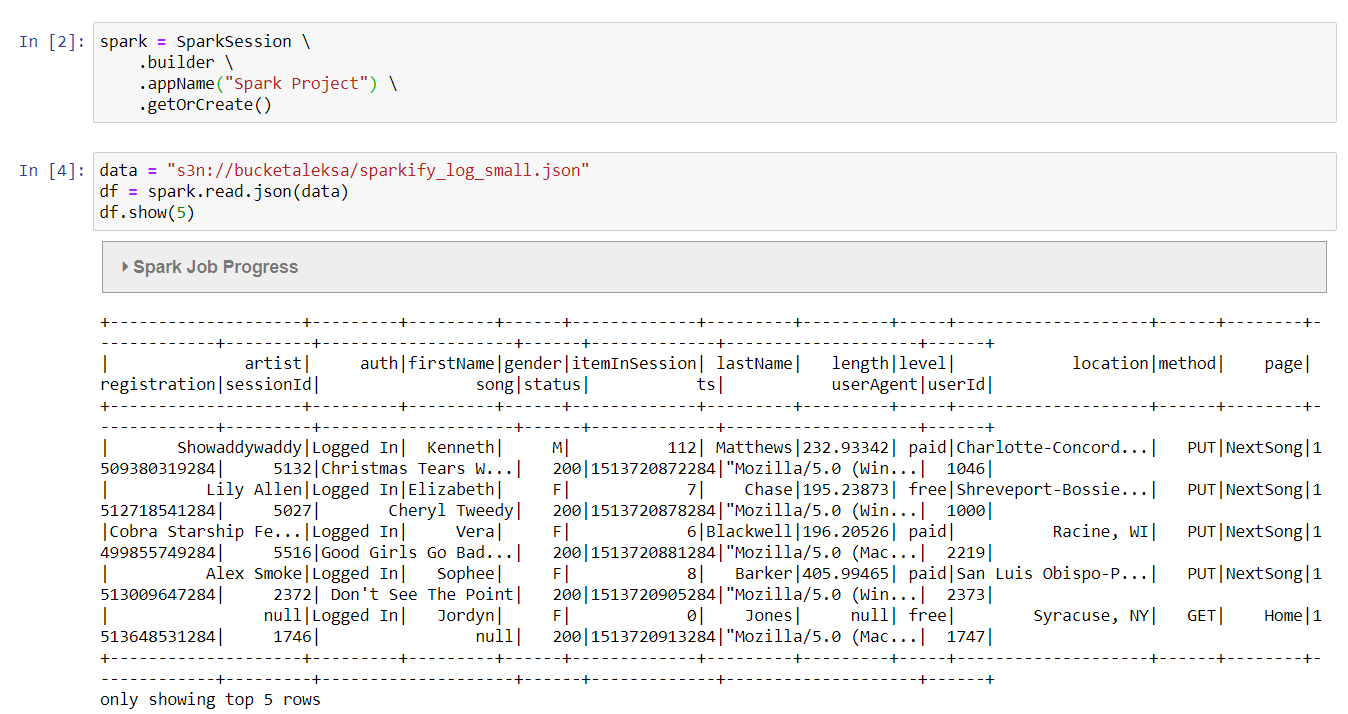Click the sessionId value 5516
The image size is (1348, 714).
[x=292, y=553]
